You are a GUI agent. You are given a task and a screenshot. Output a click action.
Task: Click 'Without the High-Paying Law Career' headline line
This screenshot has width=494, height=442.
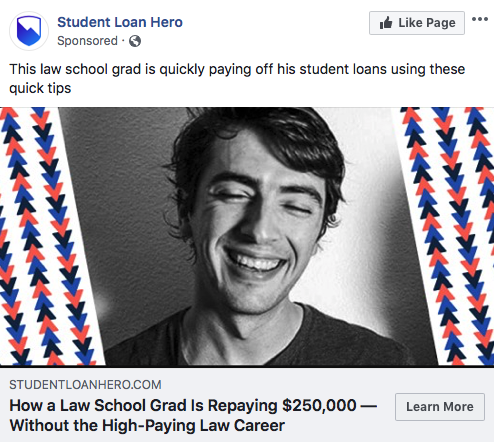(x=147, y=425)
